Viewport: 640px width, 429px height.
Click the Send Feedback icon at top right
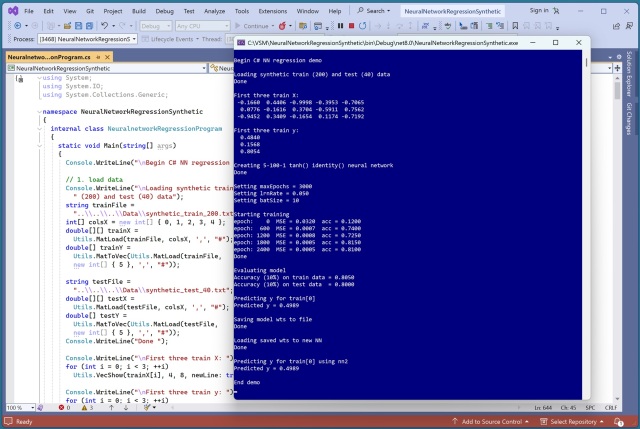(x=629, y=26)
